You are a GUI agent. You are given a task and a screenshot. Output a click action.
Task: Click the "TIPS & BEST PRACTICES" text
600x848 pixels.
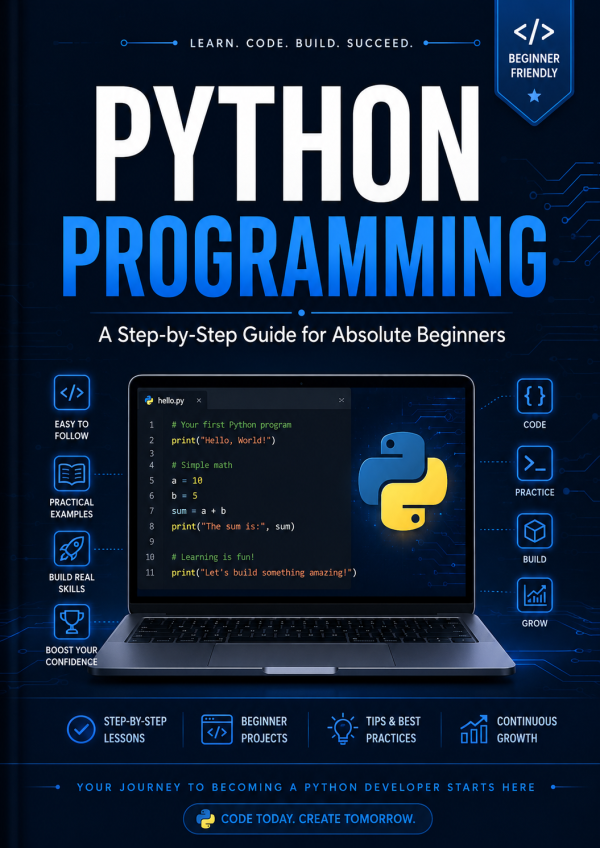[393, 730]
